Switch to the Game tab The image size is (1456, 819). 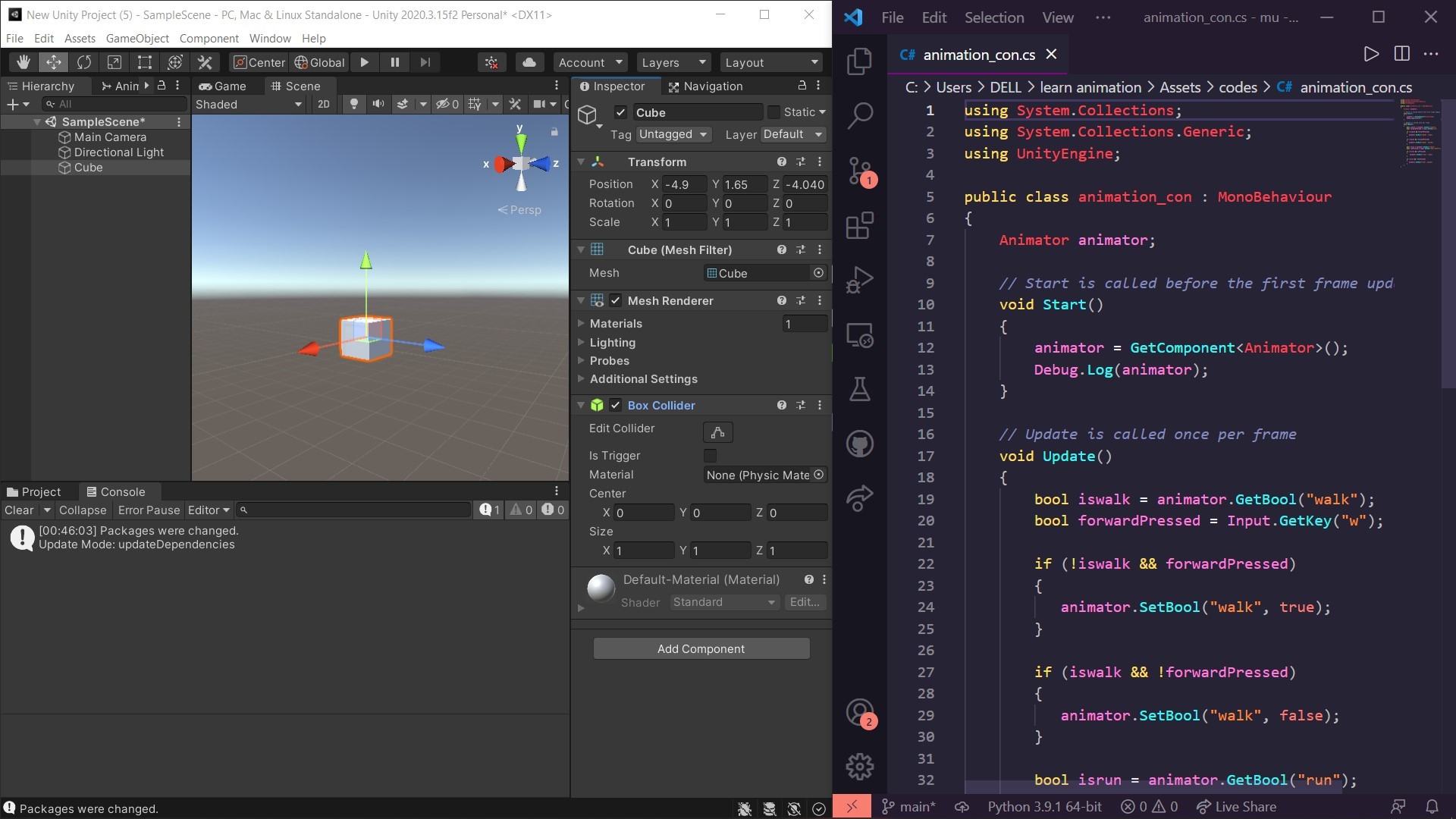pyautogui.click(x=223, y=86)
